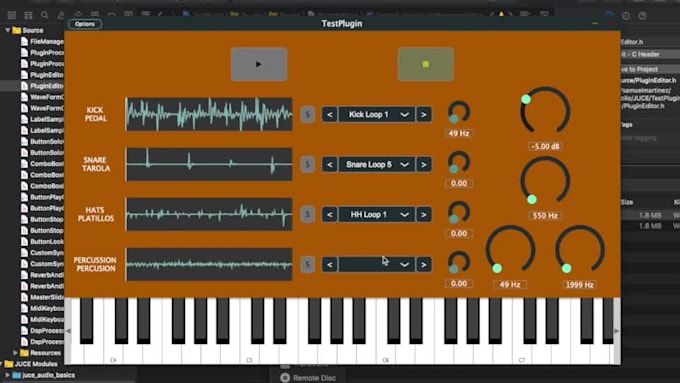Open the search navigator icon
The image size is (680, 383).
point(45,15)
